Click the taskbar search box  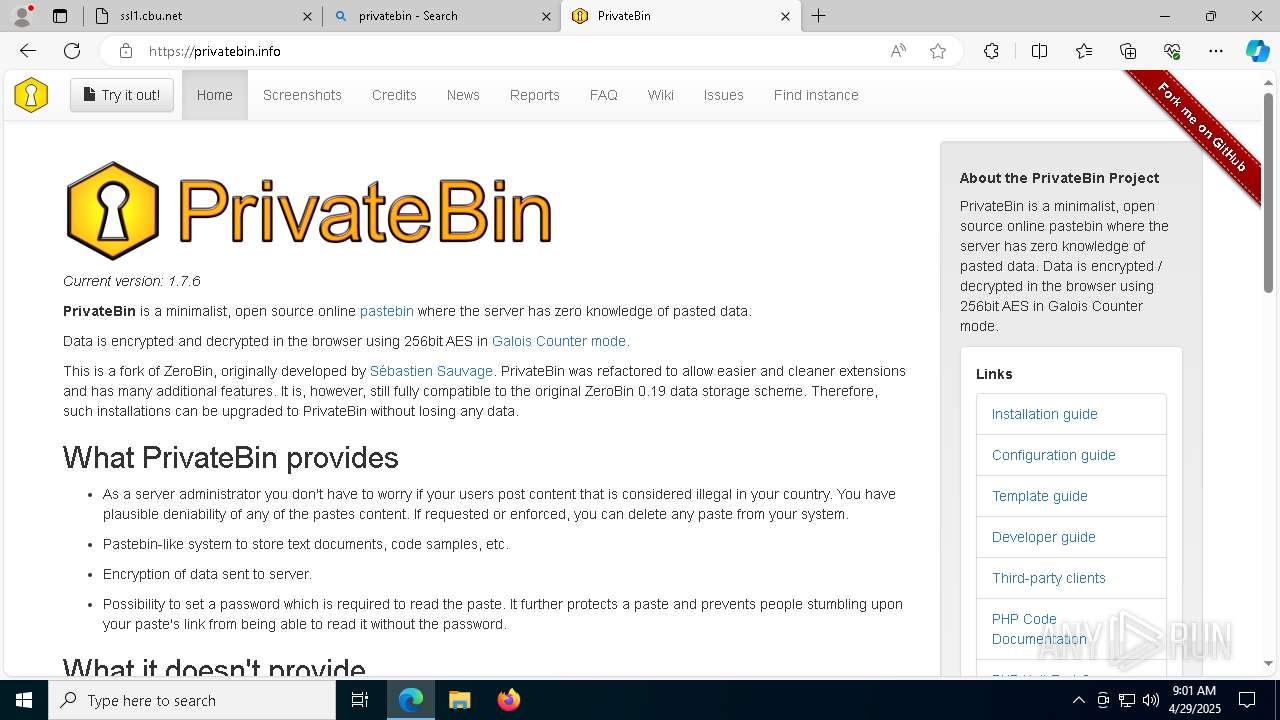point(192,700)
